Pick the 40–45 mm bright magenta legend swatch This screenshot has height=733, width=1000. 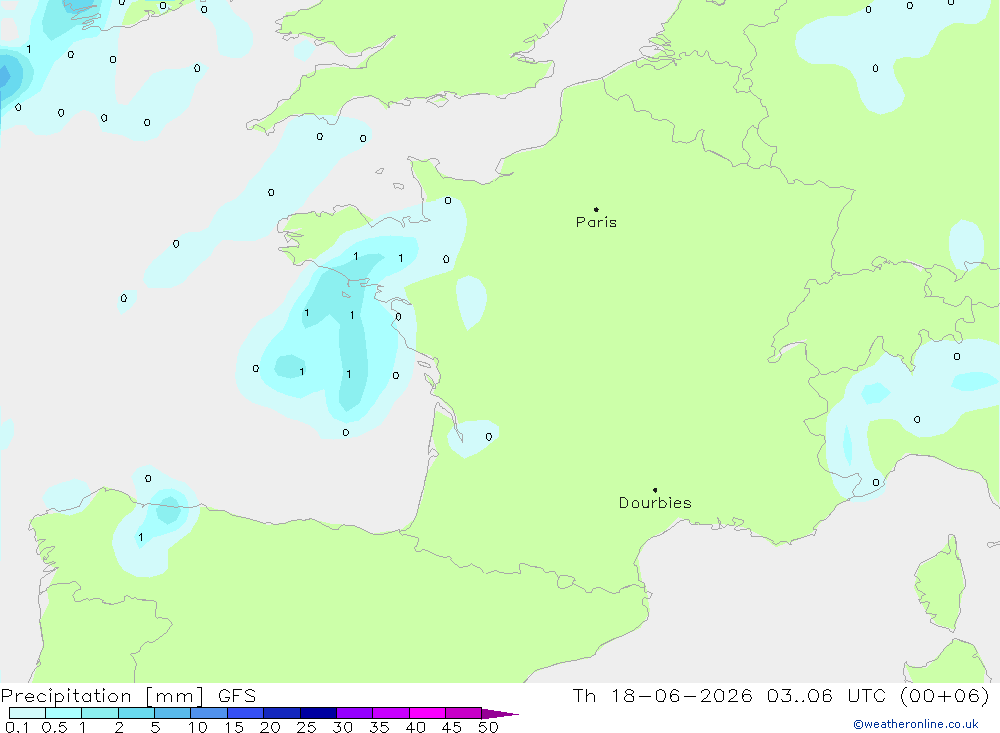pyautogui.click(x=427, y=713)
